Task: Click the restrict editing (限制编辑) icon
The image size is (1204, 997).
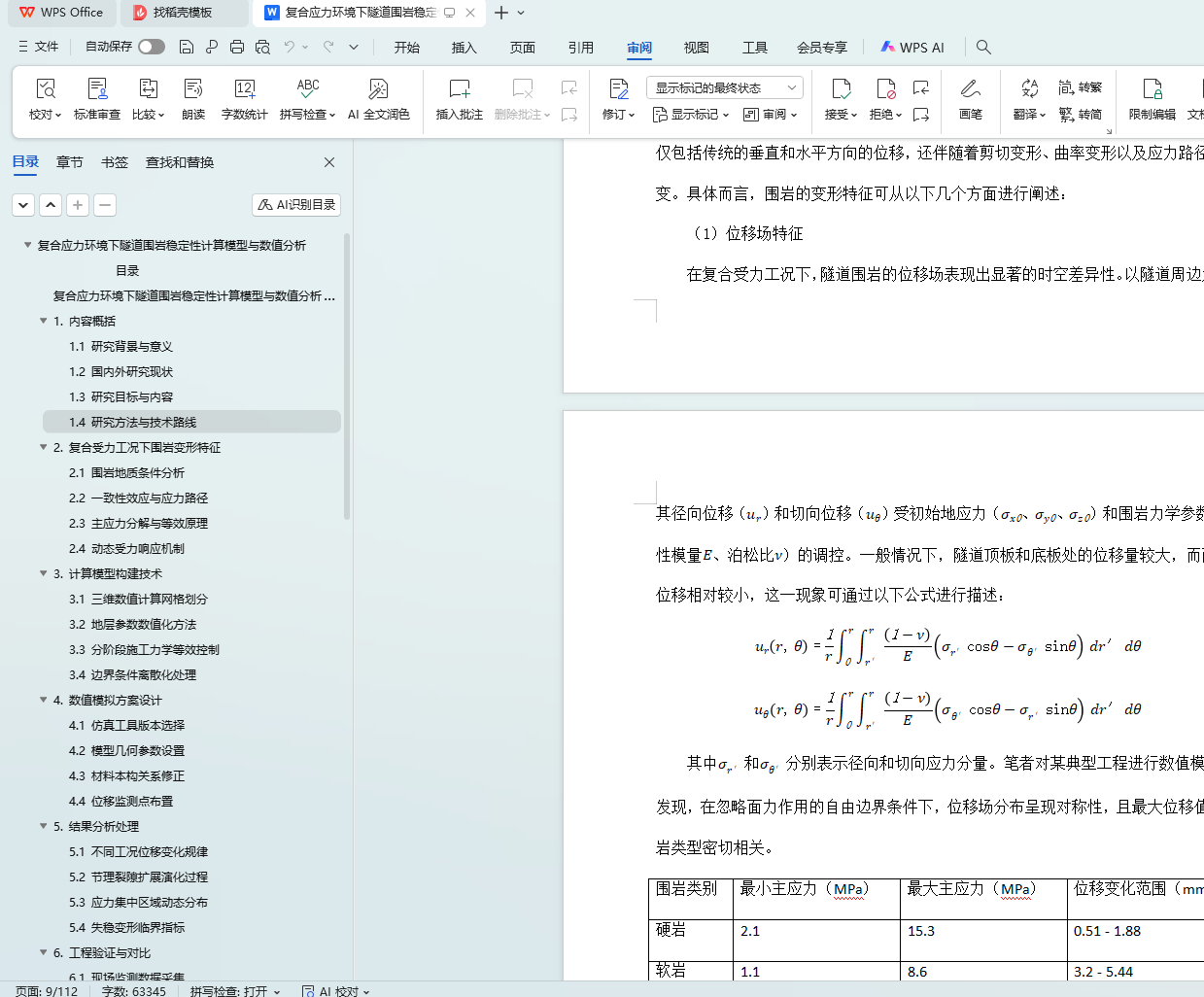Action: (x=1152, y=90)
